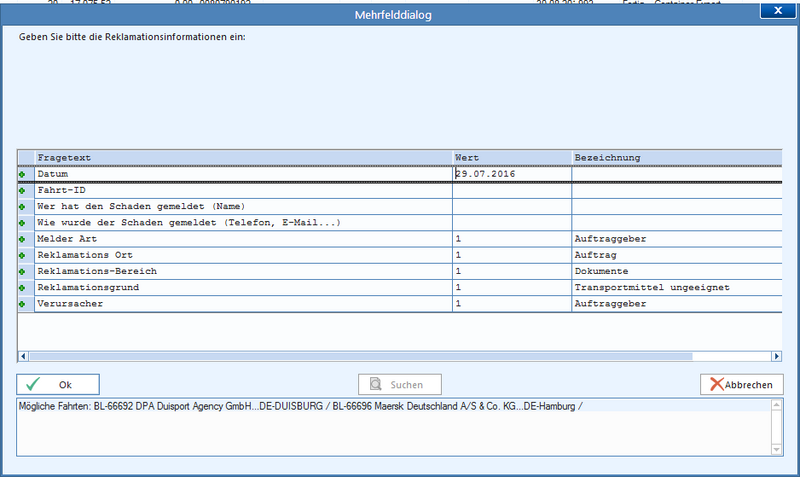Viewport: 800px width, 477px height.
Task: Click the green marker beside Reklamations Ort
Action: (x=22, y=256)
